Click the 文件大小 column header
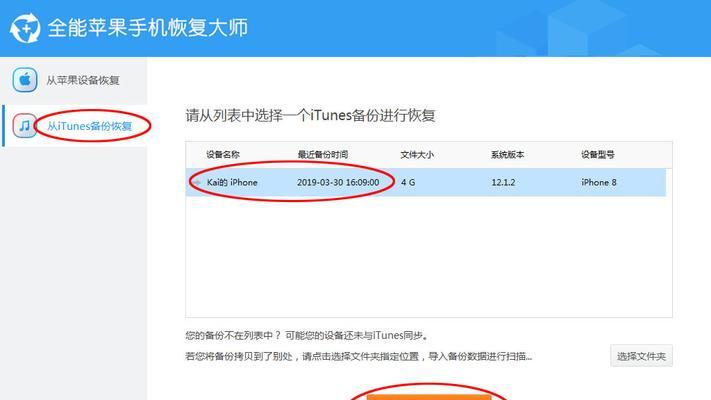Viewport: 711px width, 400px height. 417,155
